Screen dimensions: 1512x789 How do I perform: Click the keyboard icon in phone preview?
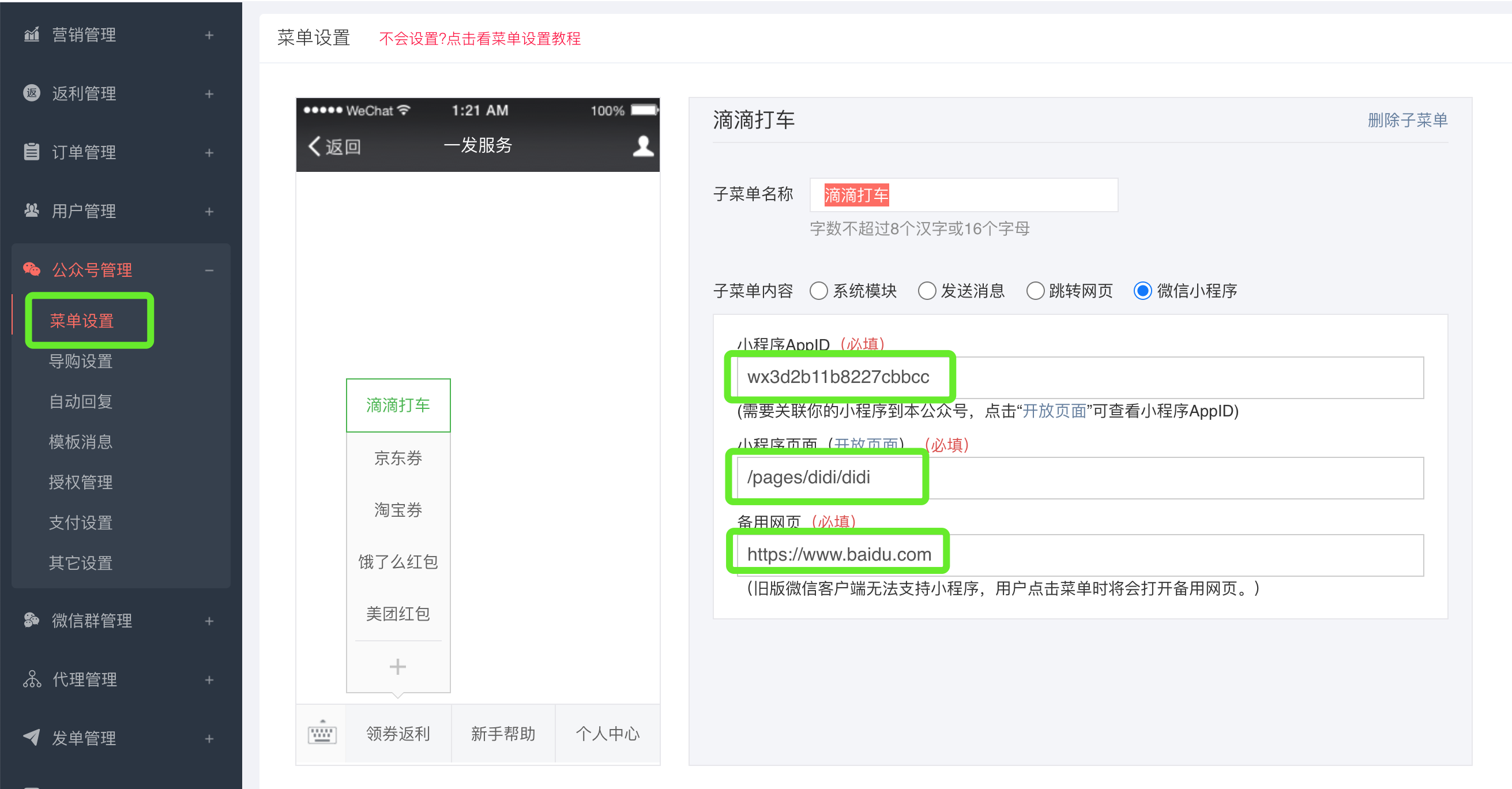(x=322, y=733)
